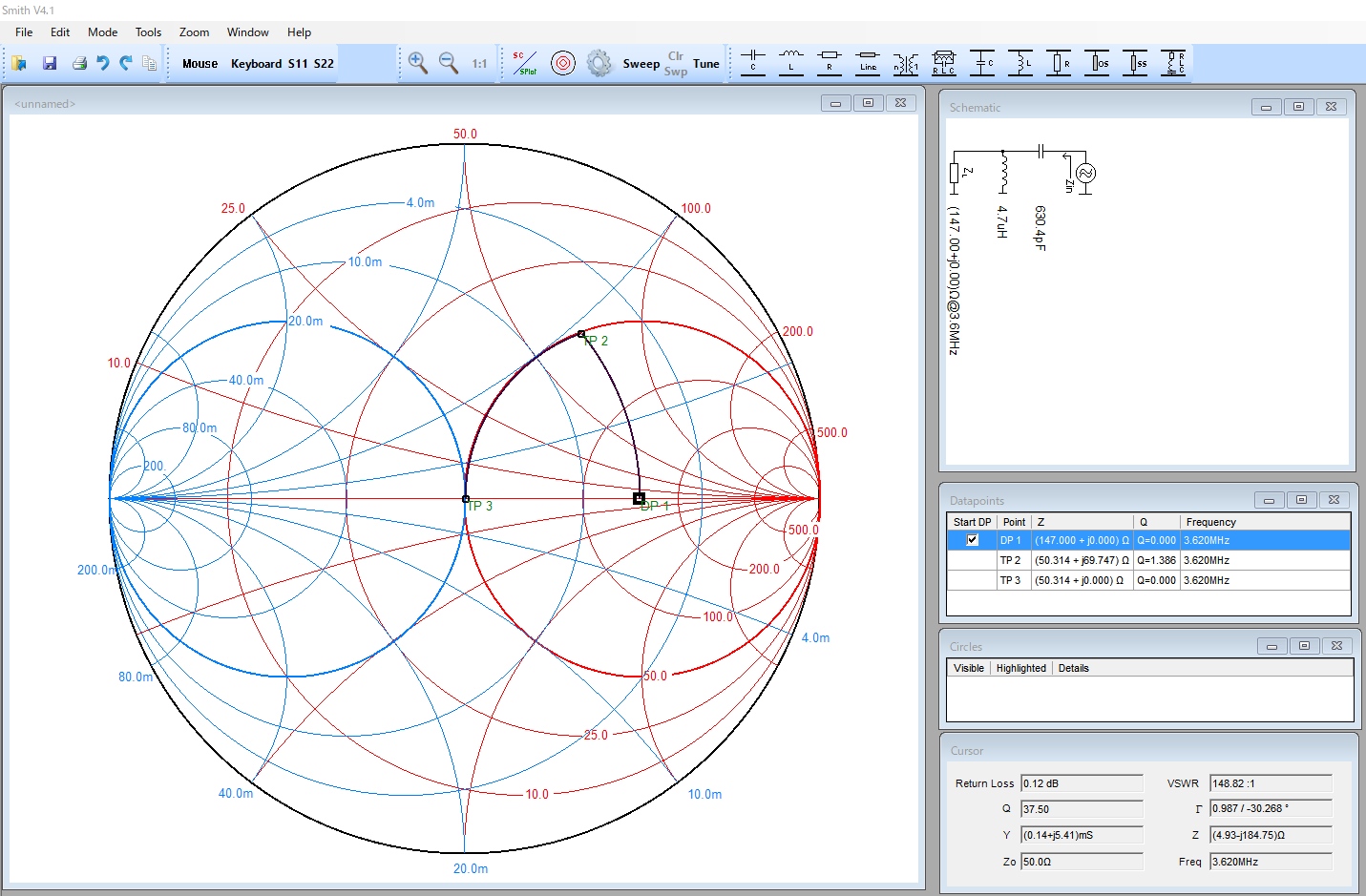Copy to clipboard using the toolbar icon
This screenshot has width=1366, height=896.
pyautogui.click(x=149, y=64)
